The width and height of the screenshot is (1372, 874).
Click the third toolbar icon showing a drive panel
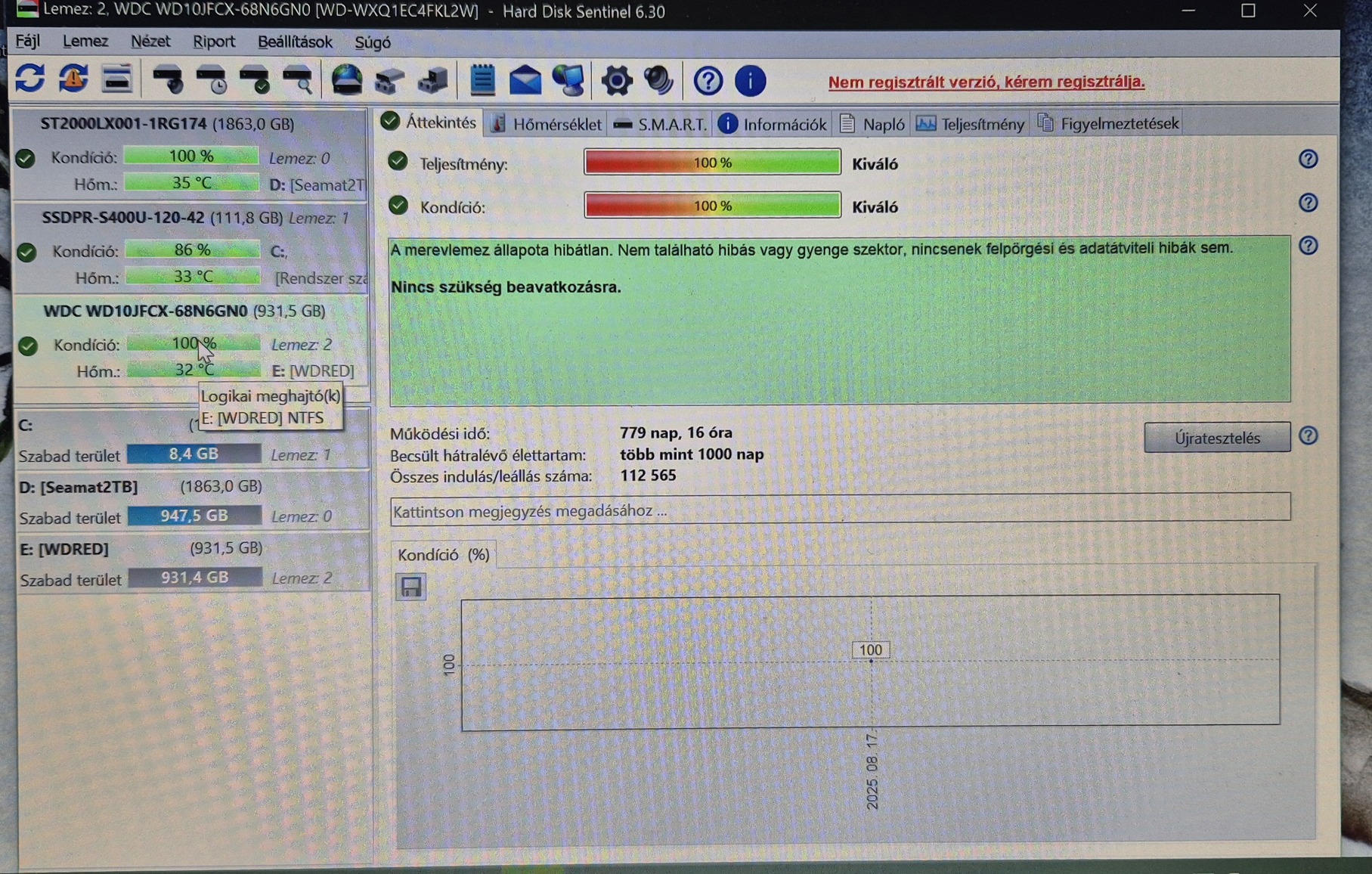click(116, 79)
